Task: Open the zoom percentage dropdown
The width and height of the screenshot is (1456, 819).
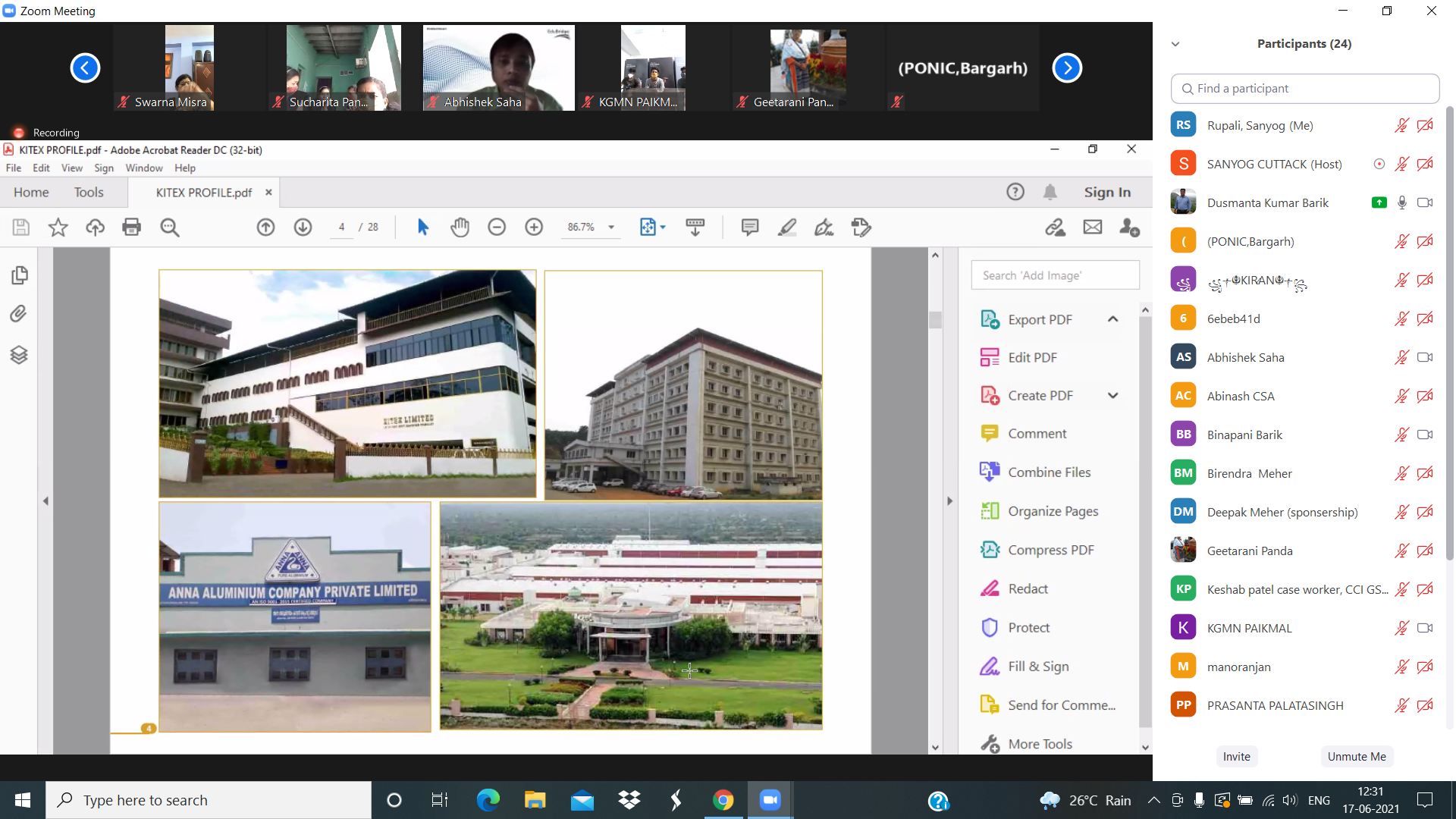Action: pyautogui.click(x=610, y=227)
